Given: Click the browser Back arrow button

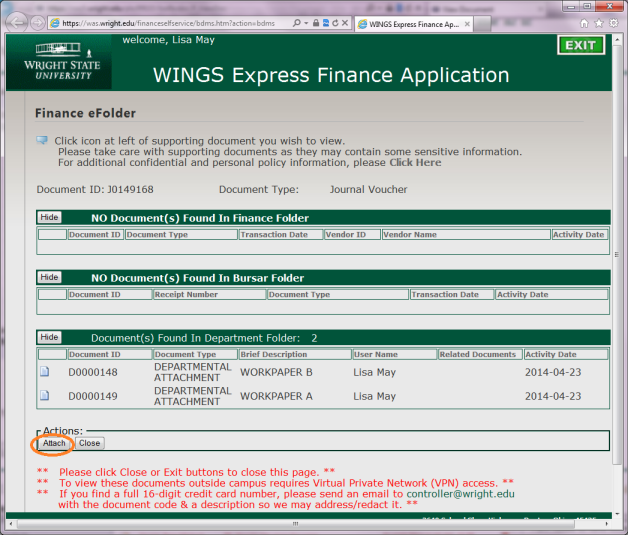Looking at the screenshot, I should [16, 23].
